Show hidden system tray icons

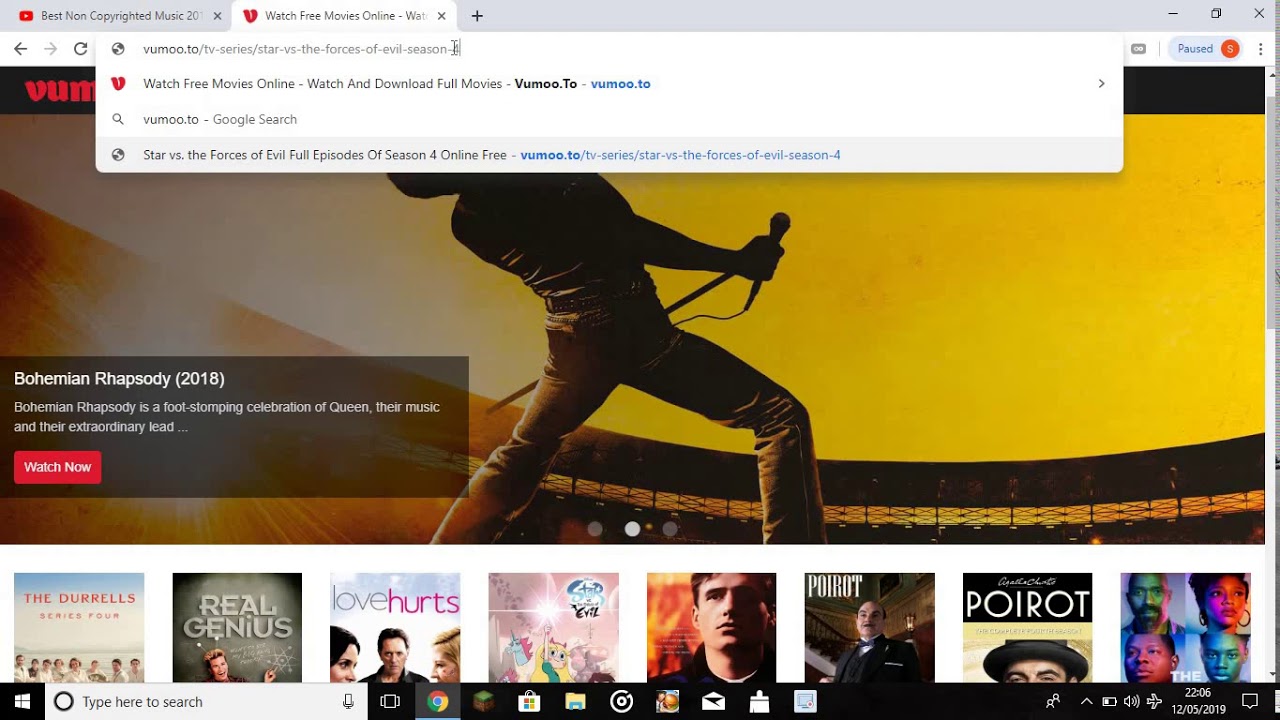pos(1087,702)
